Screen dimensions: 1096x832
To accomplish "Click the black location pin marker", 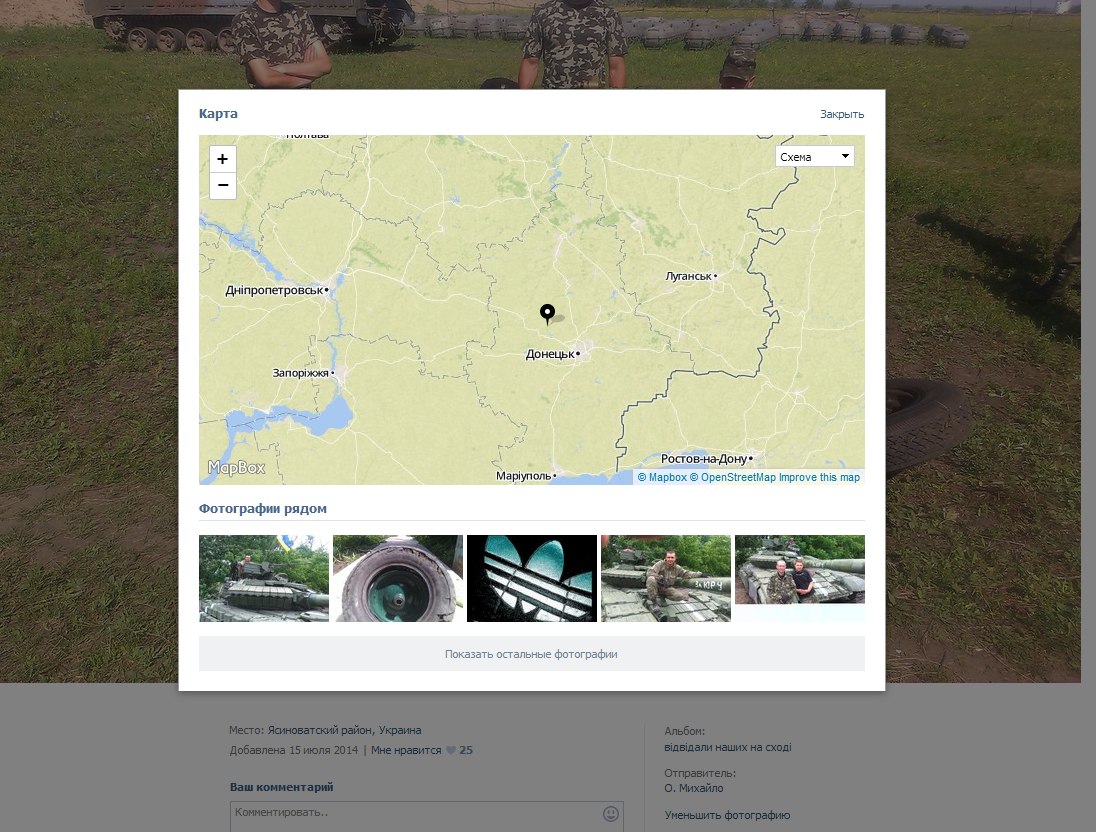I will pyautogui.click(x=547, y=314).
